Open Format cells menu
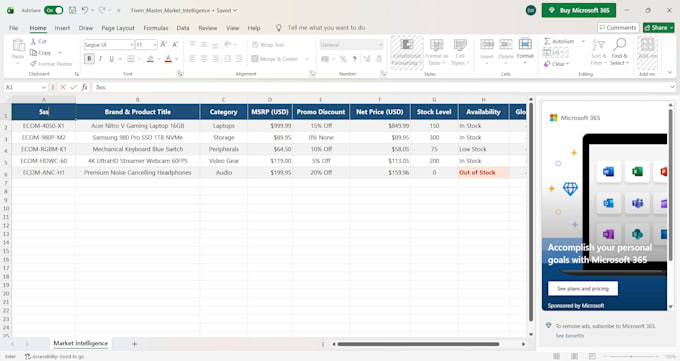The image size is (680, 361). (525, 51)
